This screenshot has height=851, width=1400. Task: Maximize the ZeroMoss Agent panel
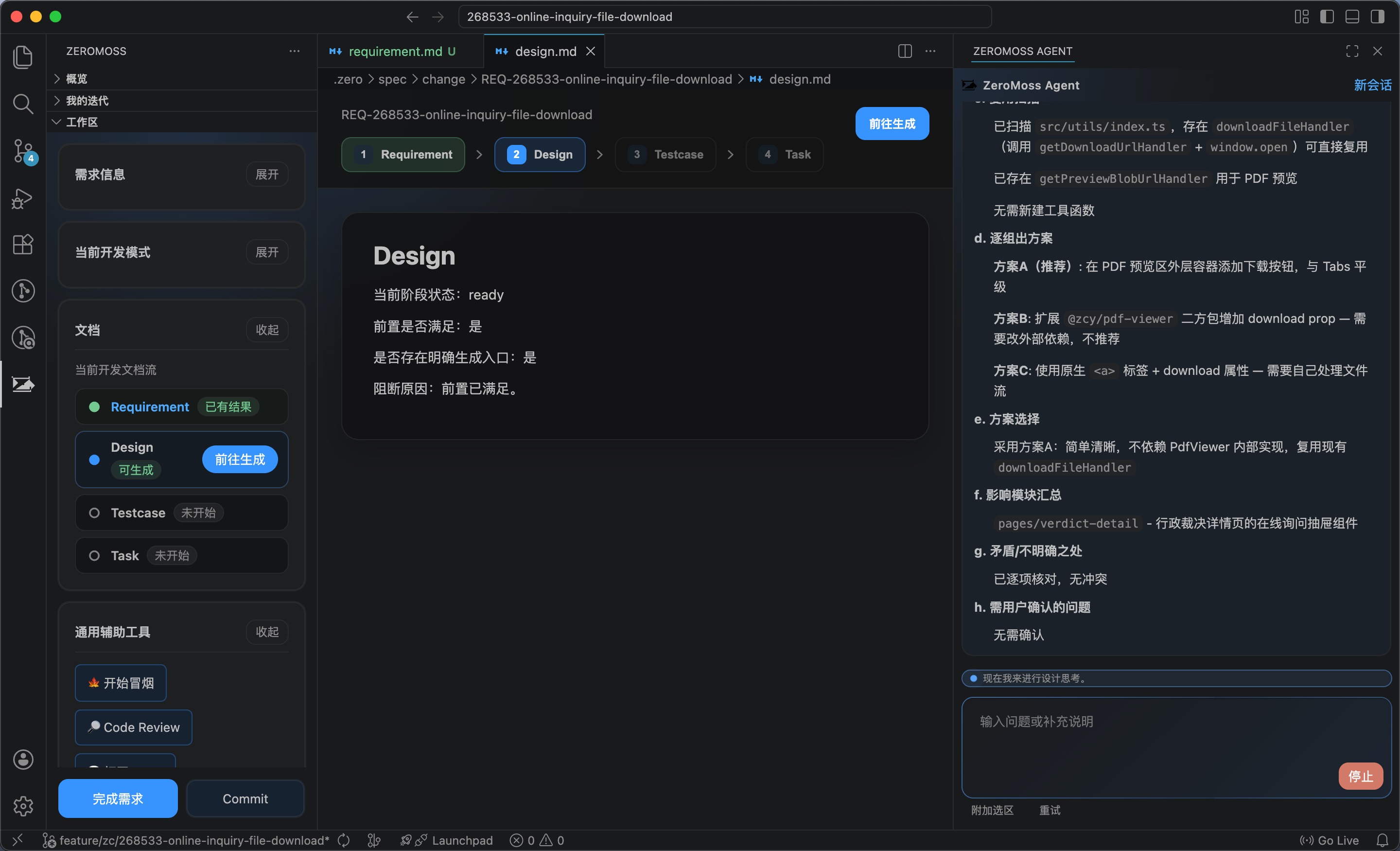coord(1352,51)
